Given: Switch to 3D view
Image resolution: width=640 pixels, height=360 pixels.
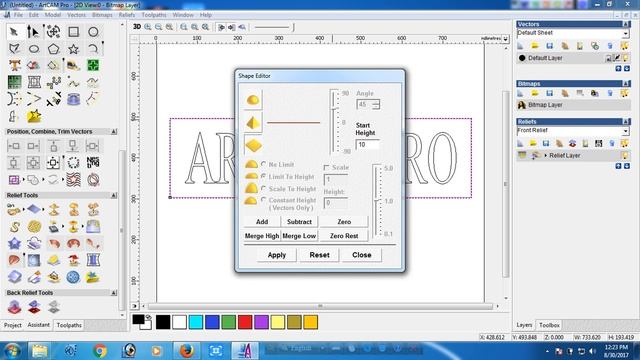Looking at the screenshot, I should 137,27.
